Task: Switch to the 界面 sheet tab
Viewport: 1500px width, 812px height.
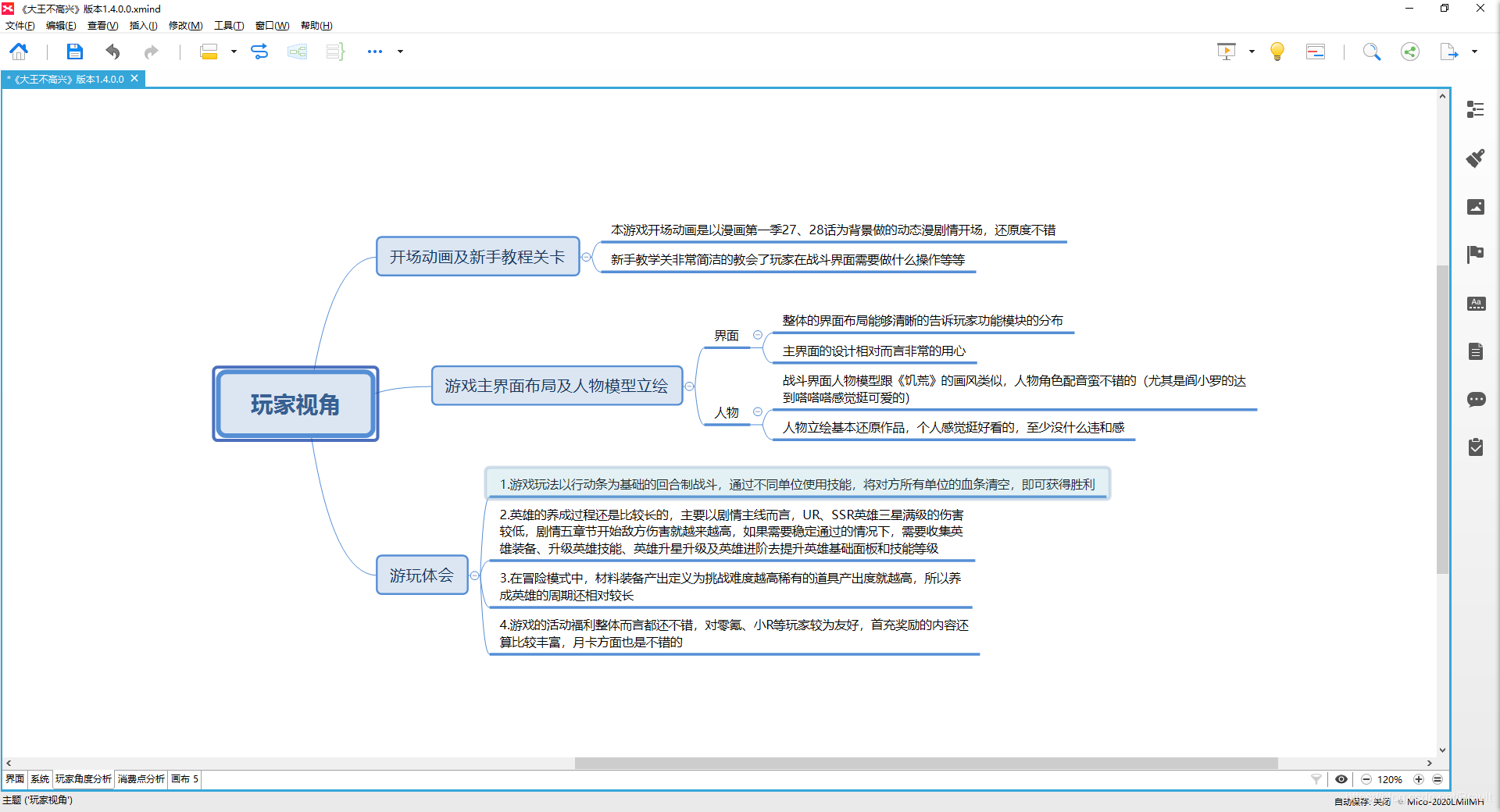Action: point(15,779)
